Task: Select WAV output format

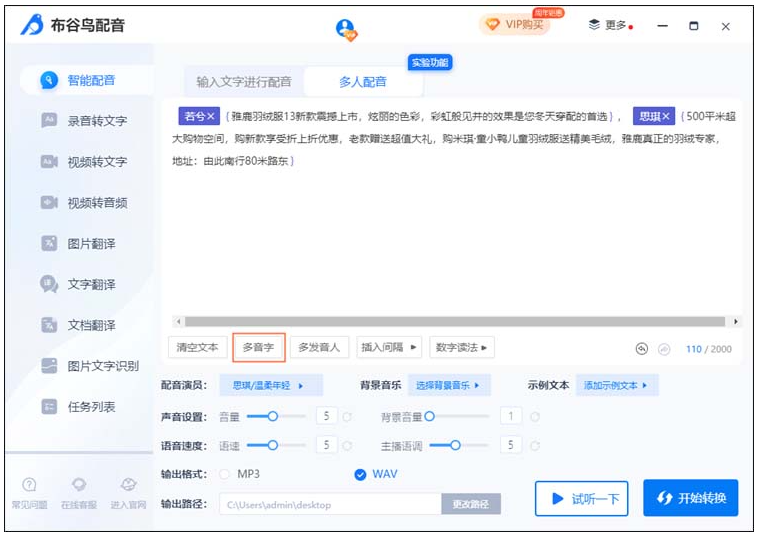Action: 360,474
